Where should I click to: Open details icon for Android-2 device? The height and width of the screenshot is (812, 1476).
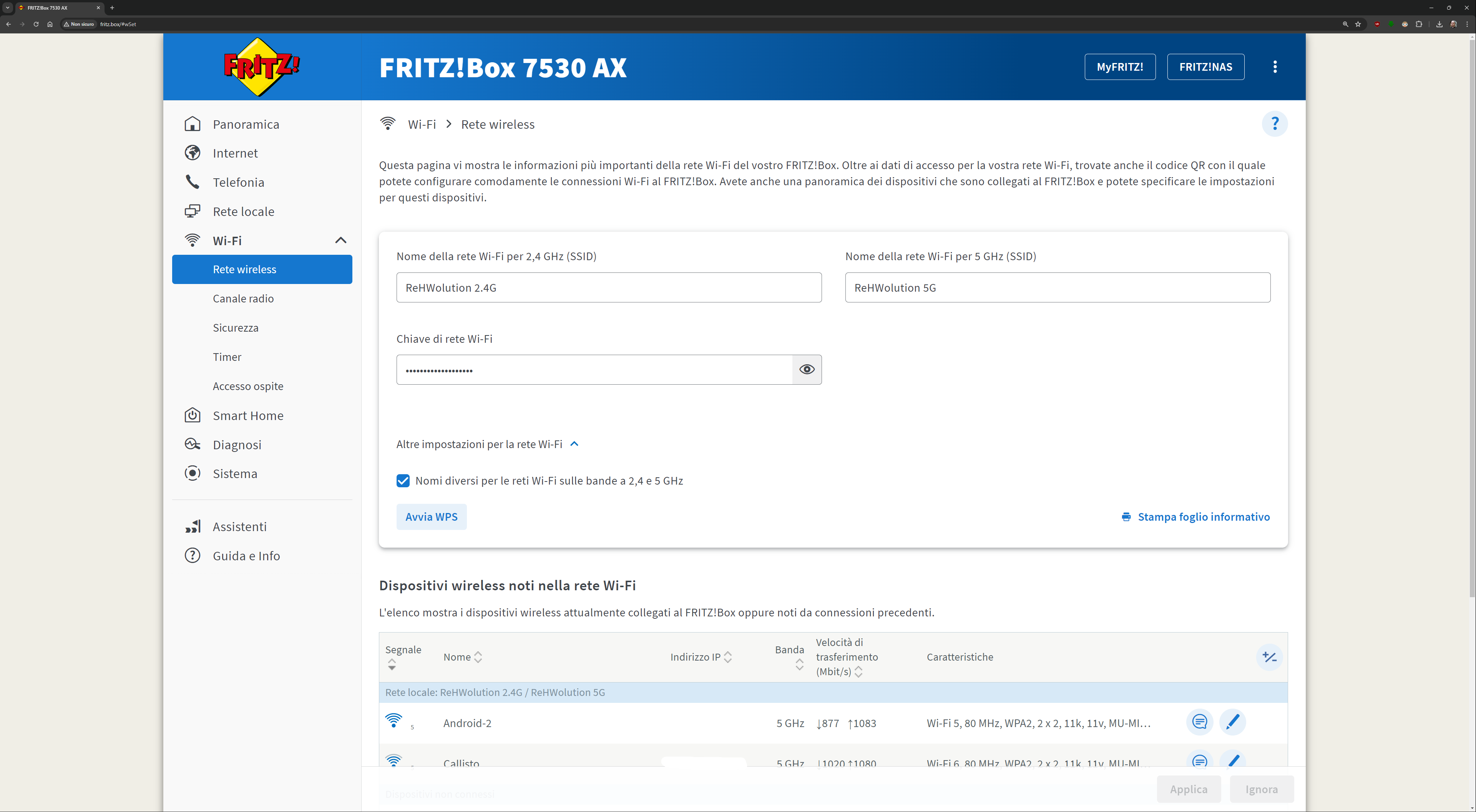pos(1199,721)
